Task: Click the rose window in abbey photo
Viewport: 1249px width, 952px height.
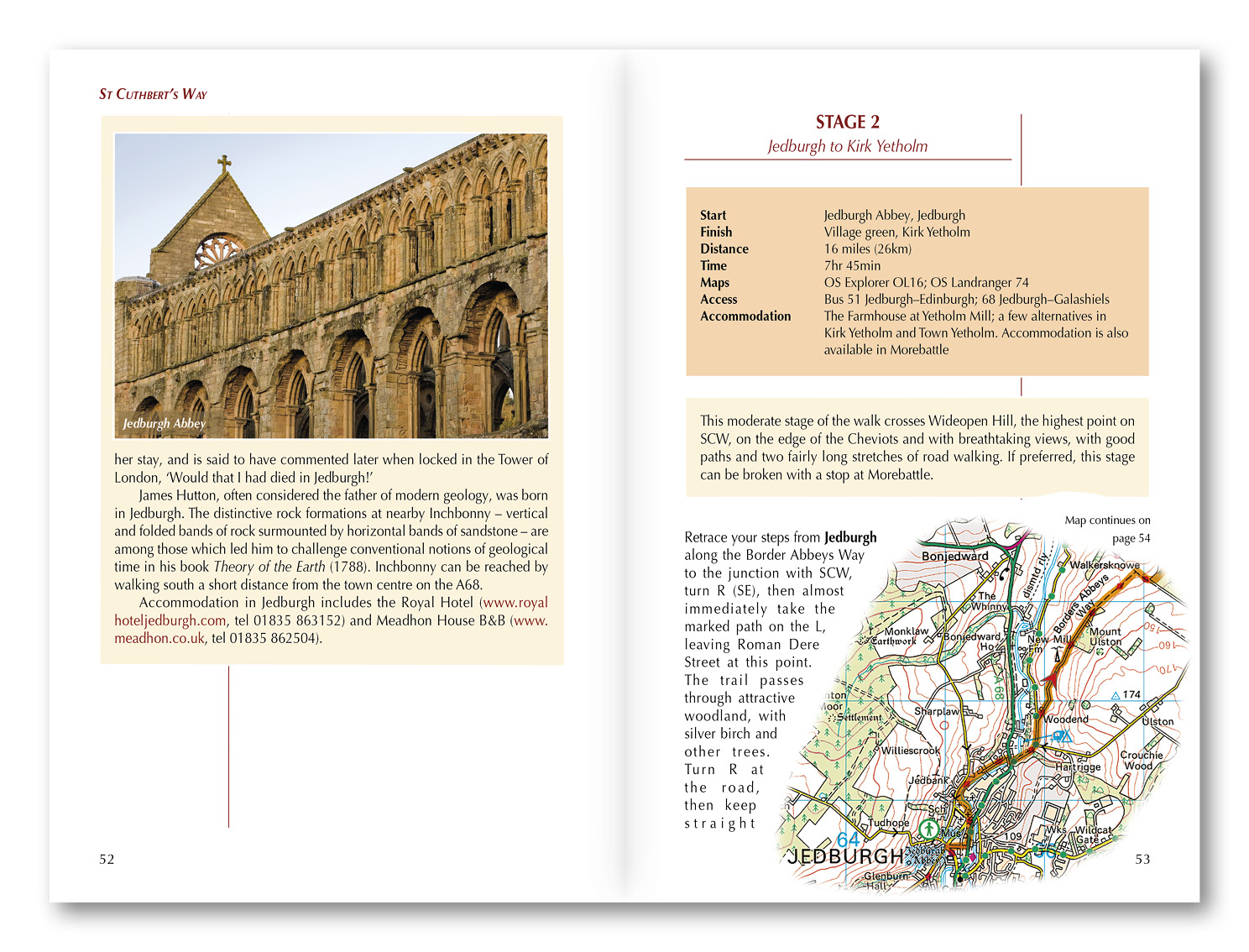Action: point(217,252)
